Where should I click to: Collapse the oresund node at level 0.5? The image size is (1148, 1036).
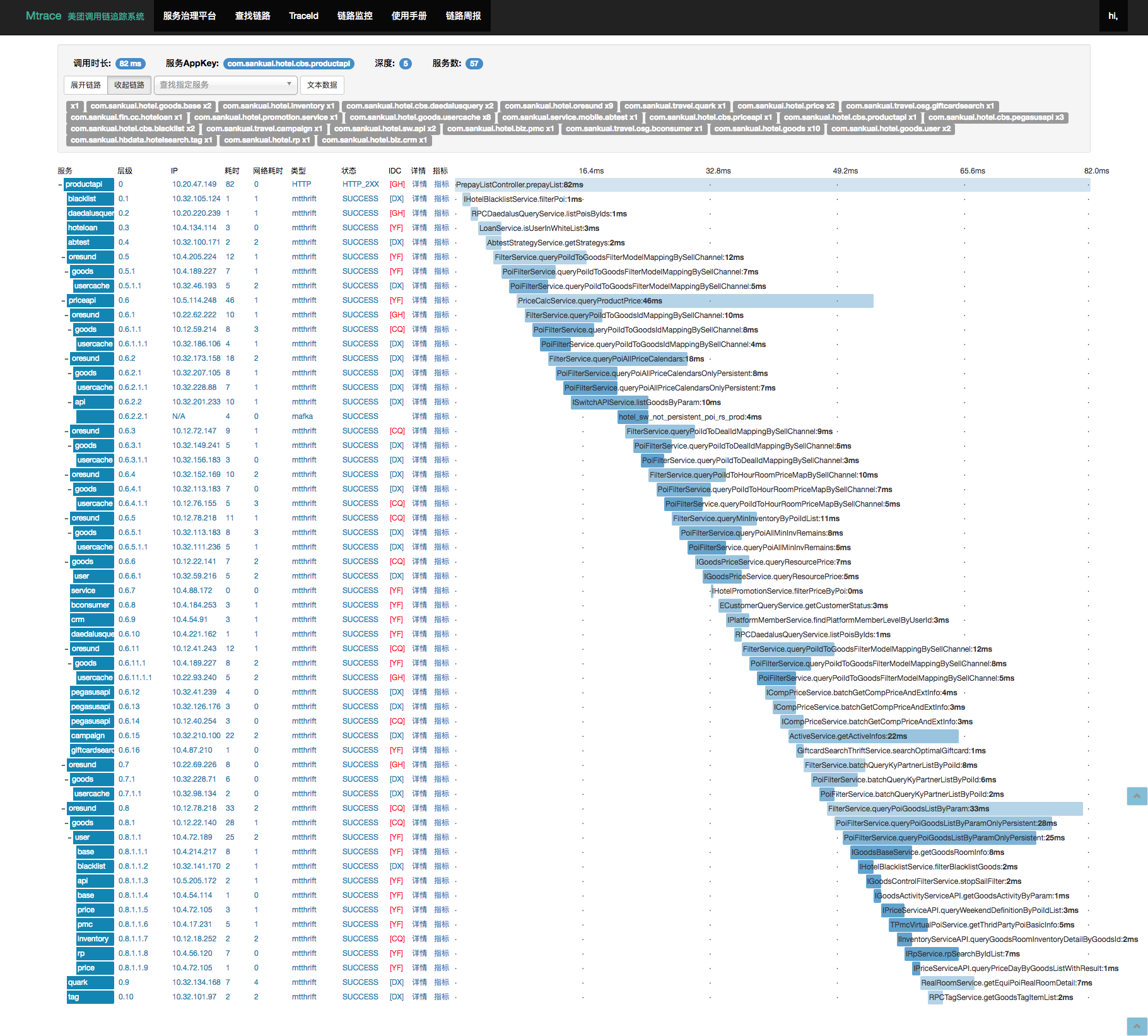63,257
